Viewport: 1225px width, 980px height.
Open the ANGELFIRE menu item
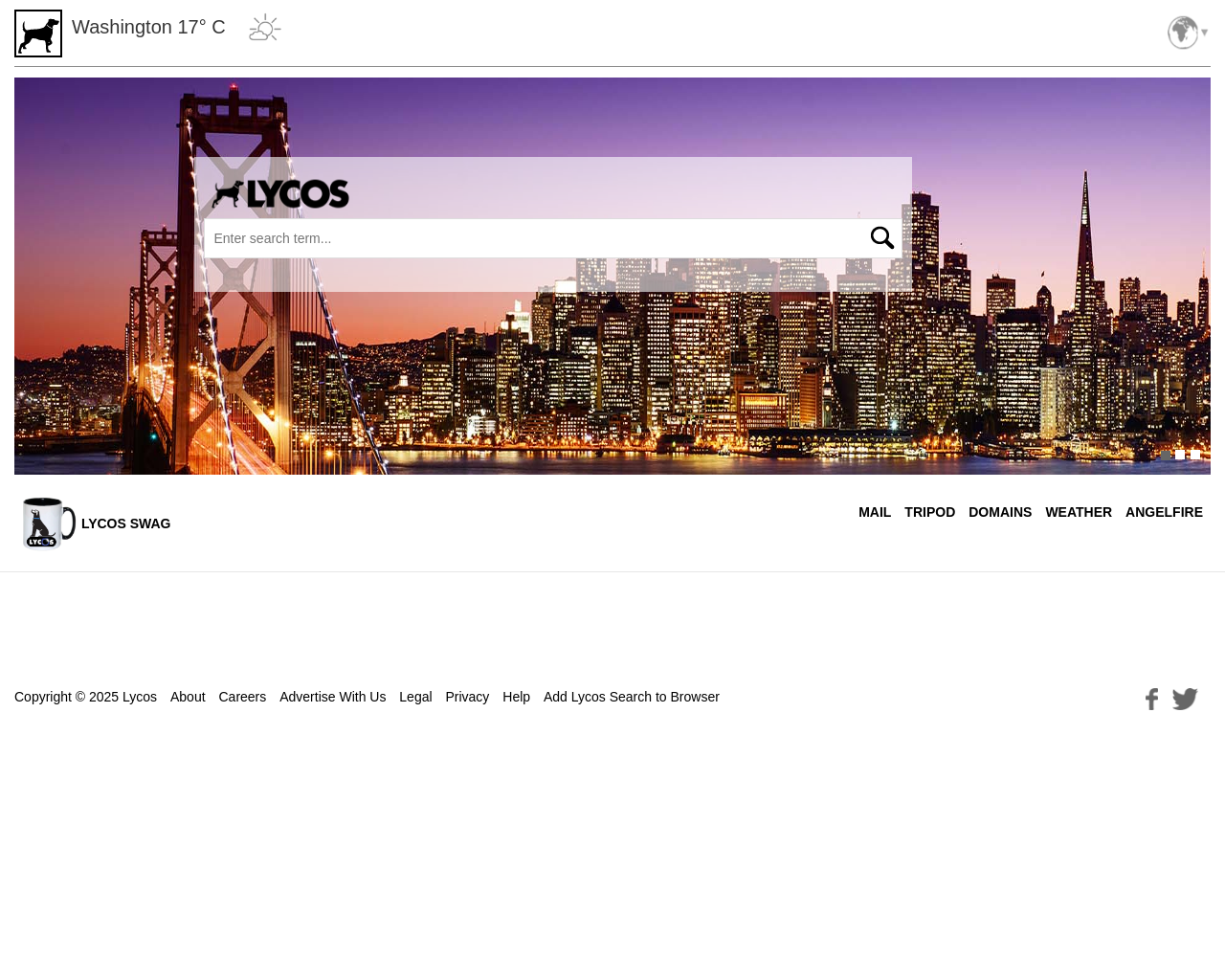(1164, 512)
